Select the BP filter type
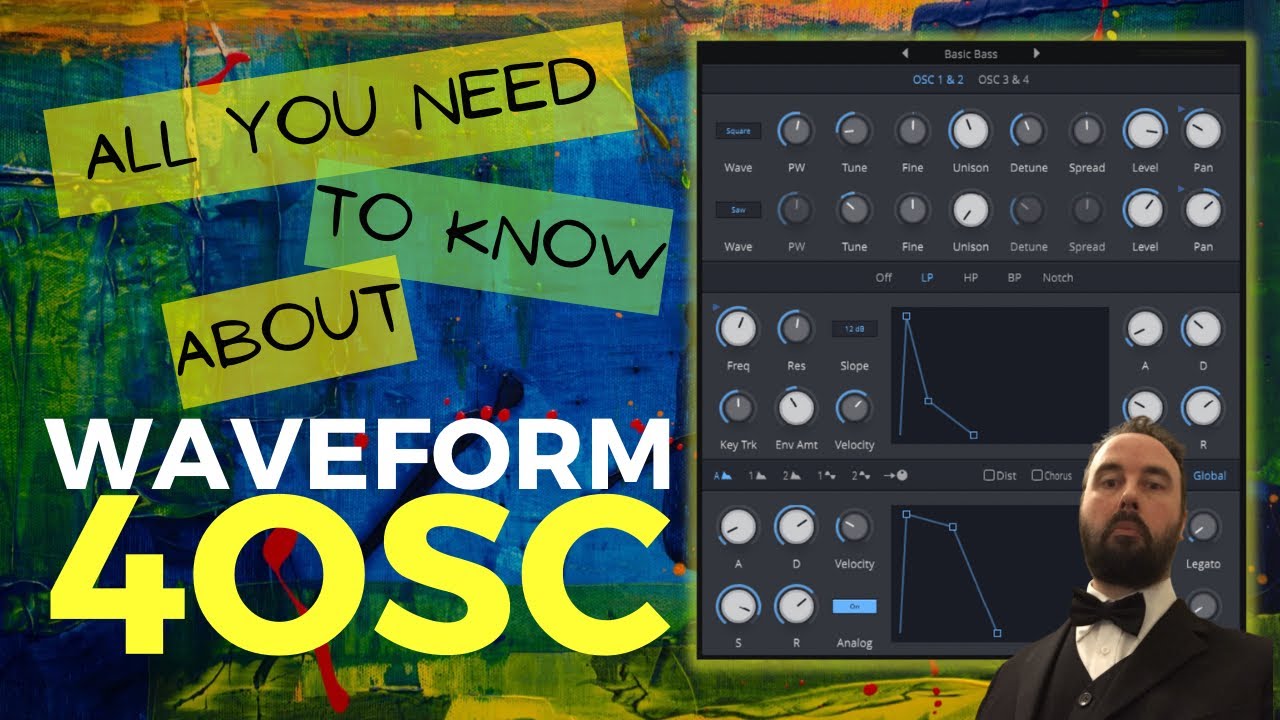 [x=1014, y=278]
